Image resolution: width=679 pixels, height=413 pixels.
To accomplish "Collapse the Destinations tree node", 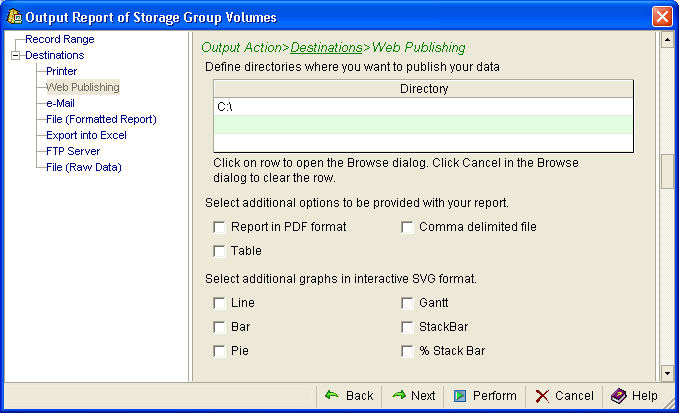I will point(16,55).
